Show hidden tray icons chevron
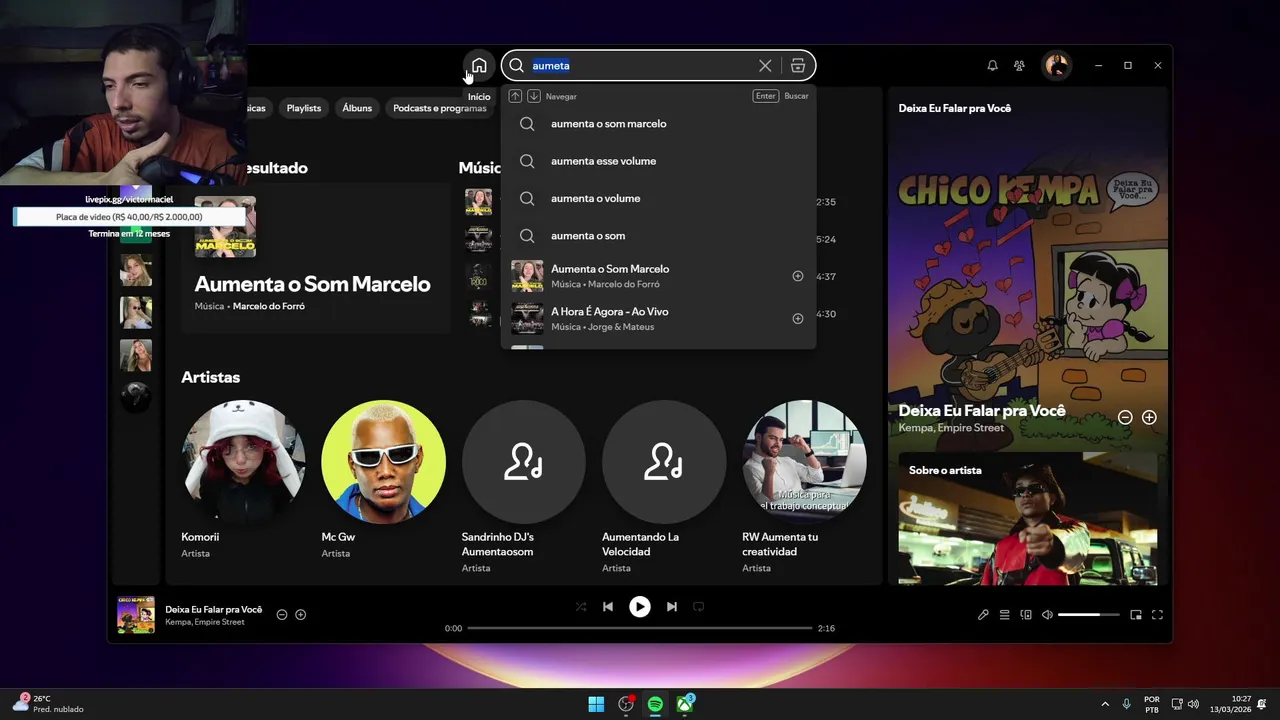1280x720 pixels. coord(1105,704)
